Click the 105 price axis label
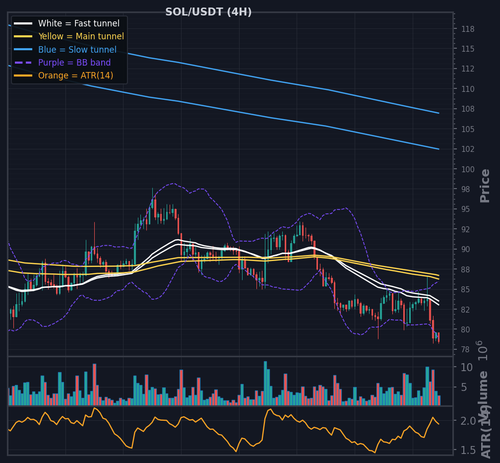The image size is (500, 463). pyautogui.click(x=468, y=129)
